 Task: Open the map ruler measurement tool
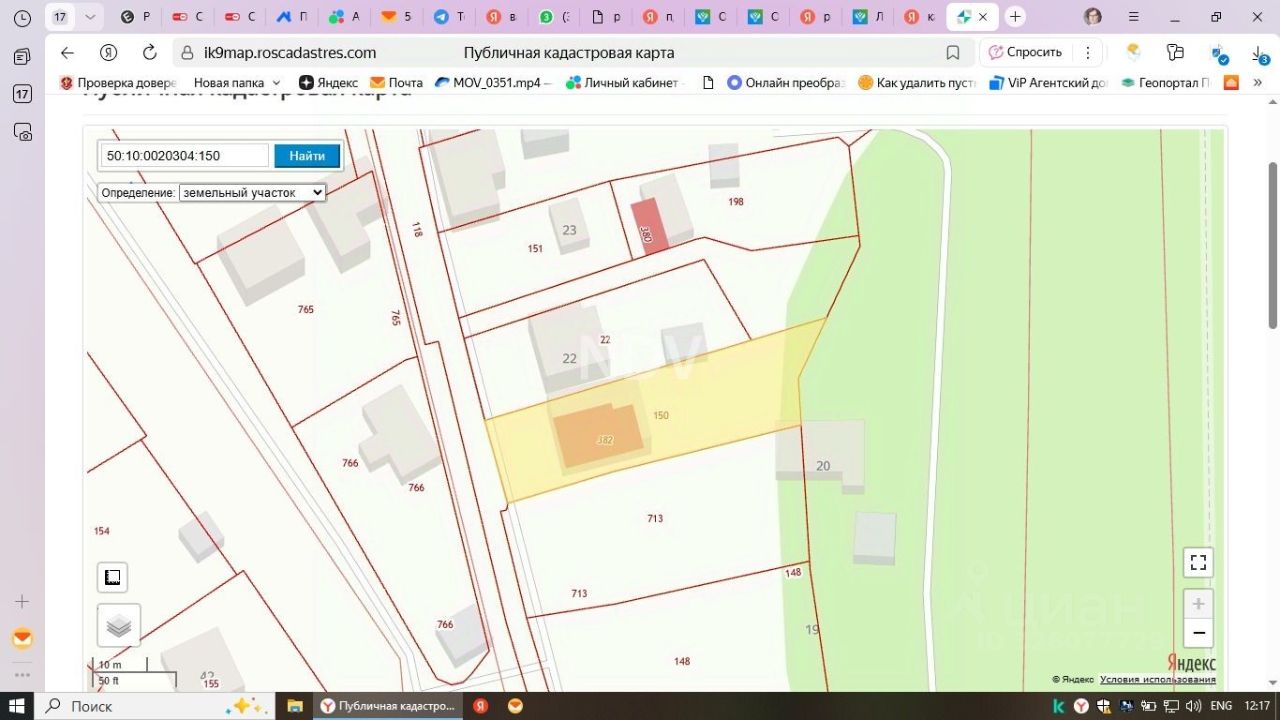coord(113,577)
